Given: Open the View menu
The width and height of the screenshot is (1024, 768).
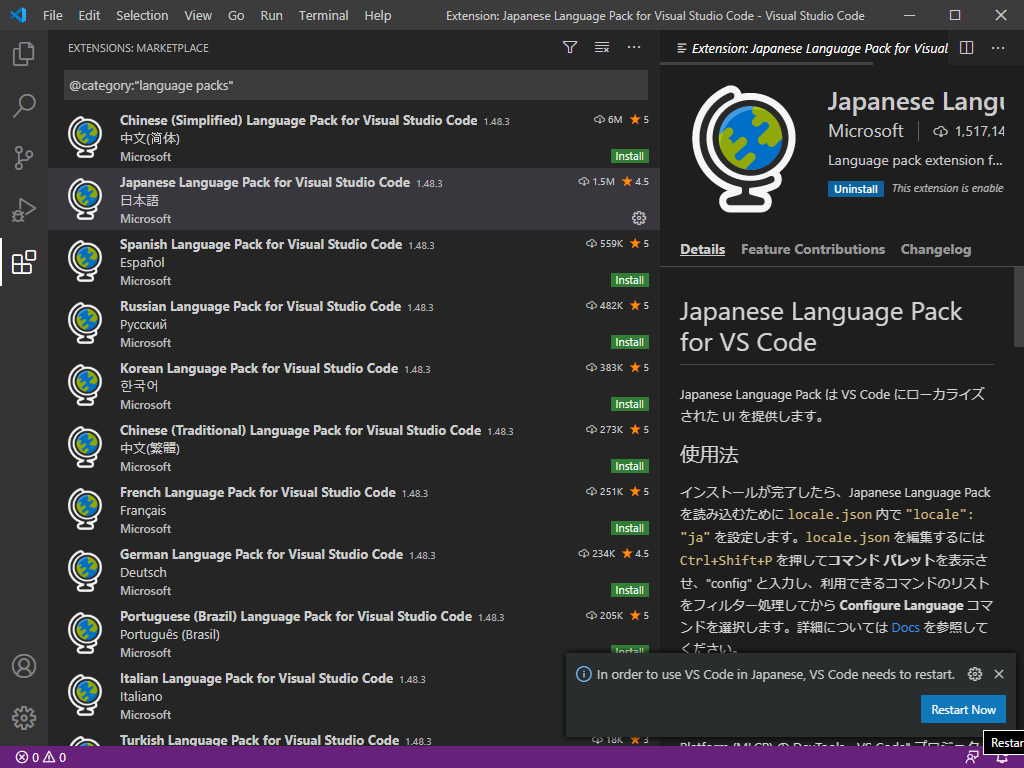Looking at the screenshot, I should pos(198,15).
